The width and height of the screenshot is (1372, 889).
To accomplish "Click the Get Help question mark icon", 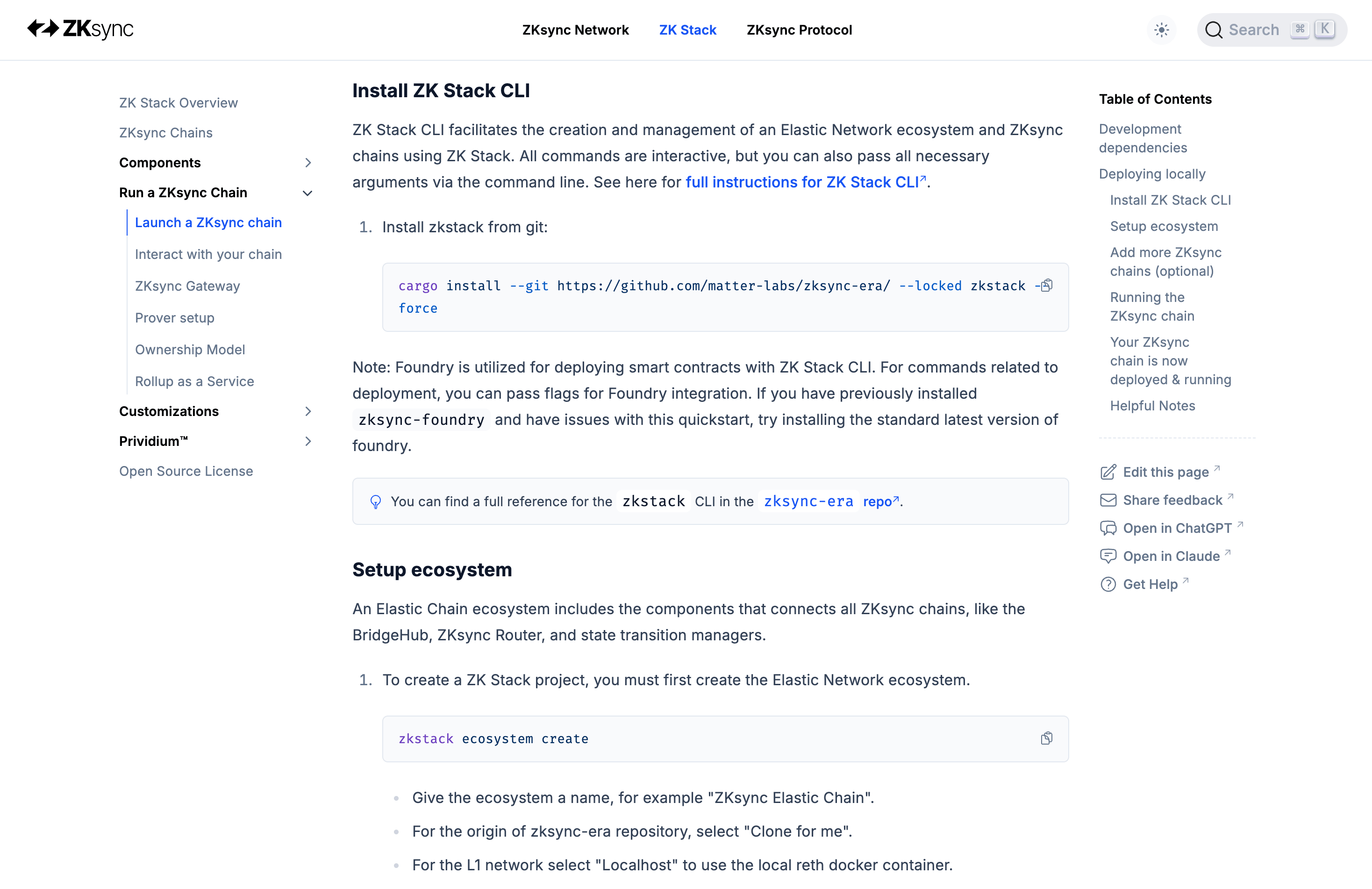I will [1108, 585].
